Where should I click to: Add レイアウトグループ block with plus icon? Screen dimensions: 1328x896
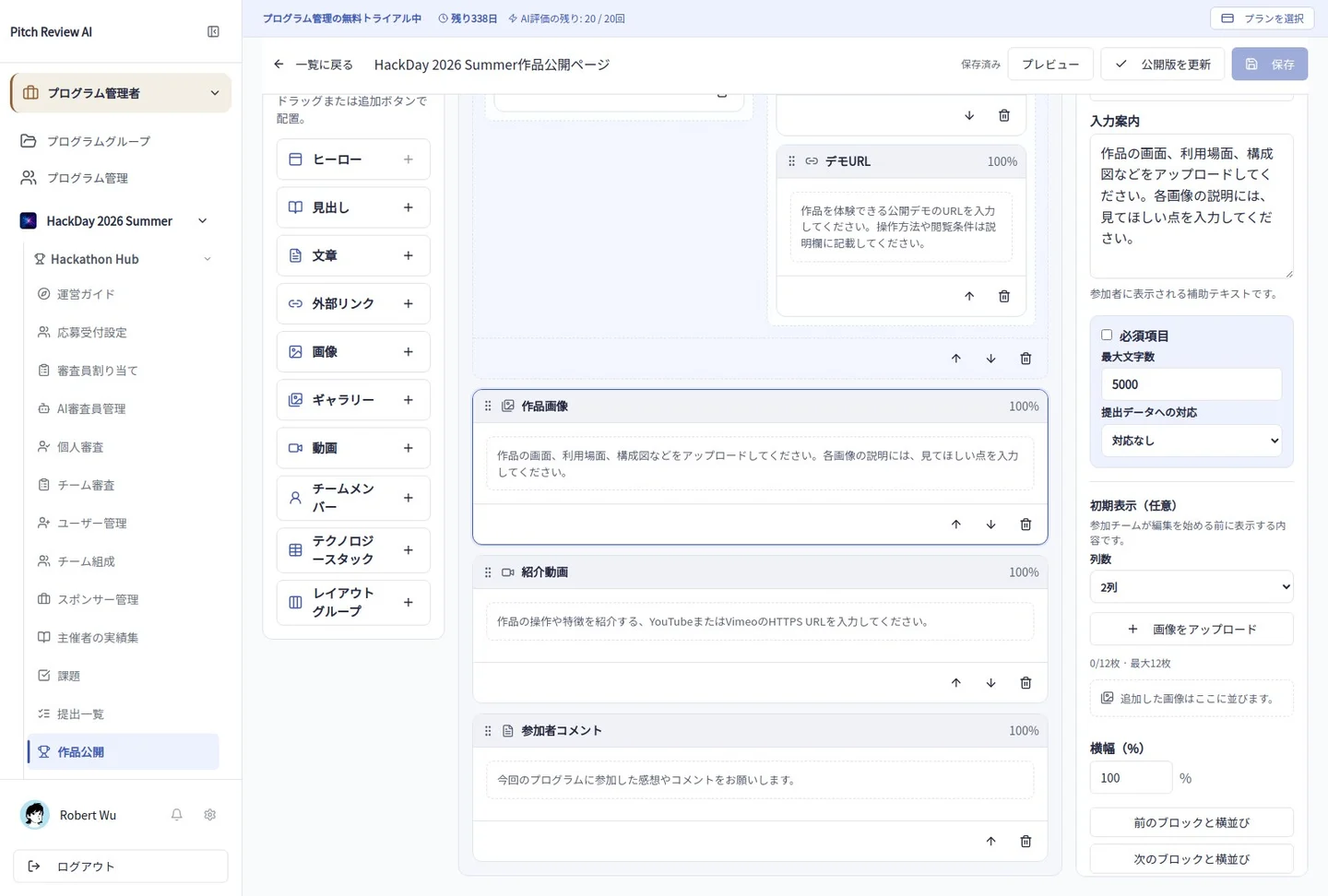[408, 602]
